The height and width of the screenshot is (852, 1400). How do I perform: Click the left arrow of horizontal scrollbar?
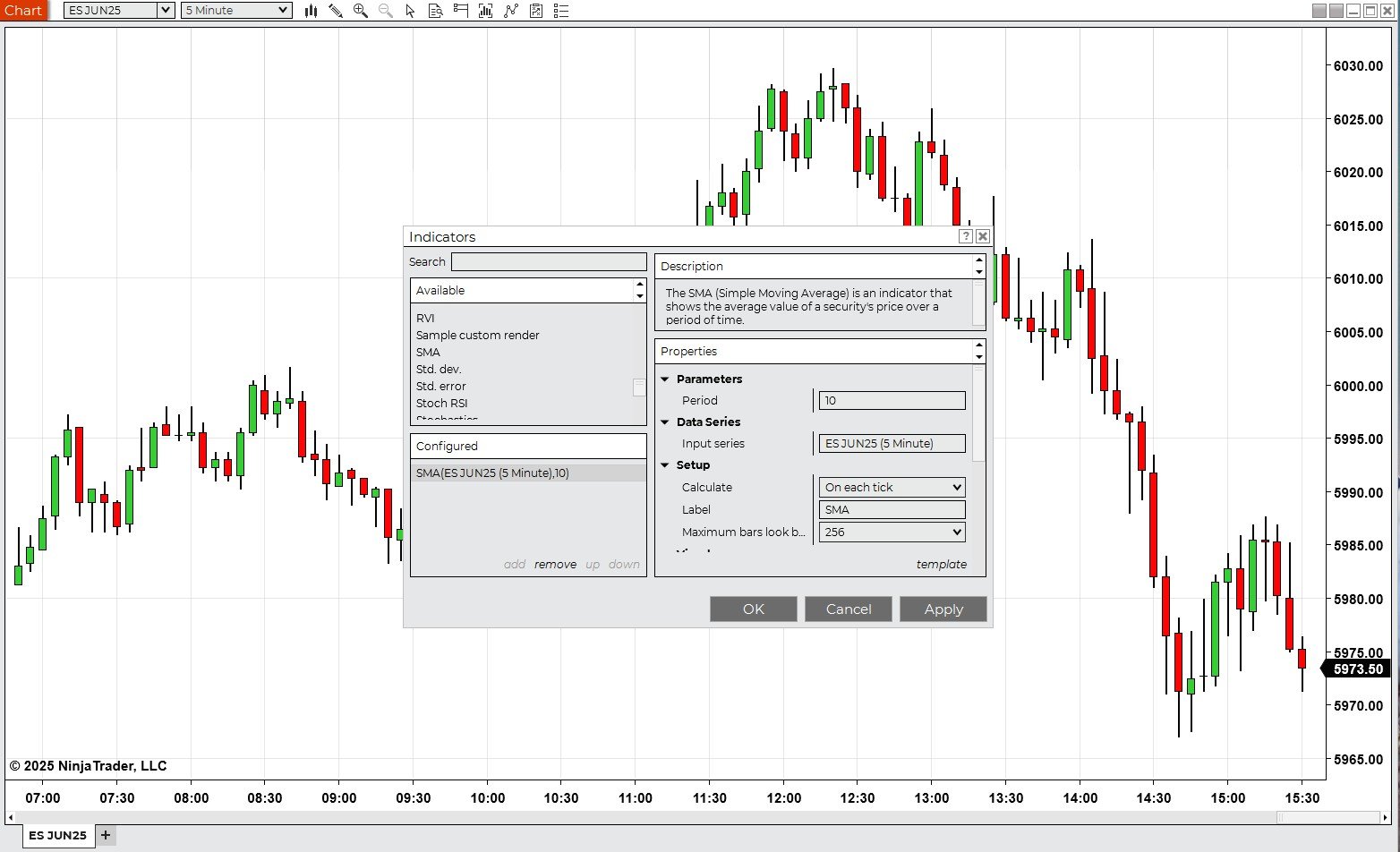coord(11,817)
